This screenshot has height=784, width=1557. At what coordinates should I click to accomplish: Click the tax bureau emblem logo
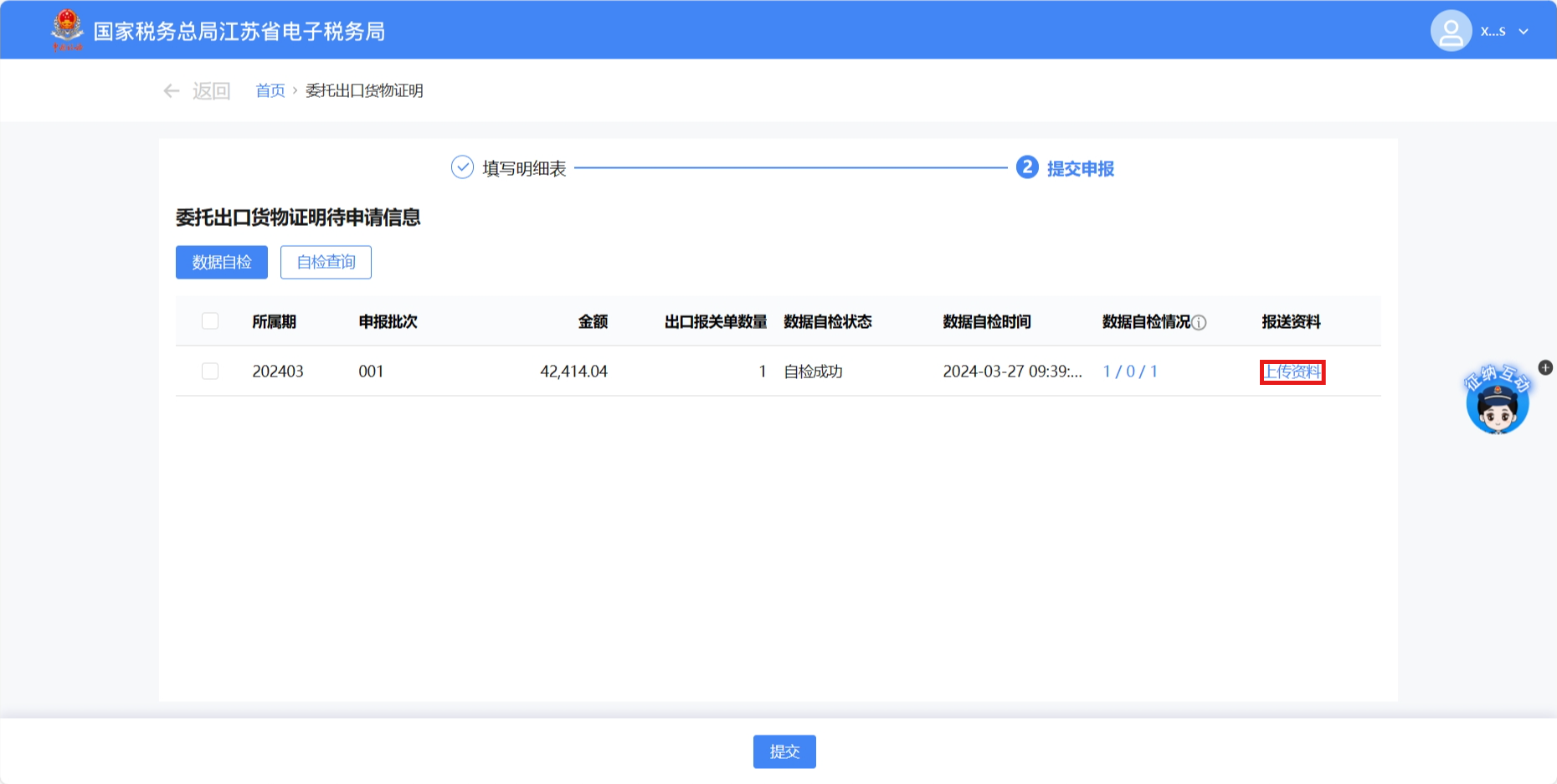67,29
